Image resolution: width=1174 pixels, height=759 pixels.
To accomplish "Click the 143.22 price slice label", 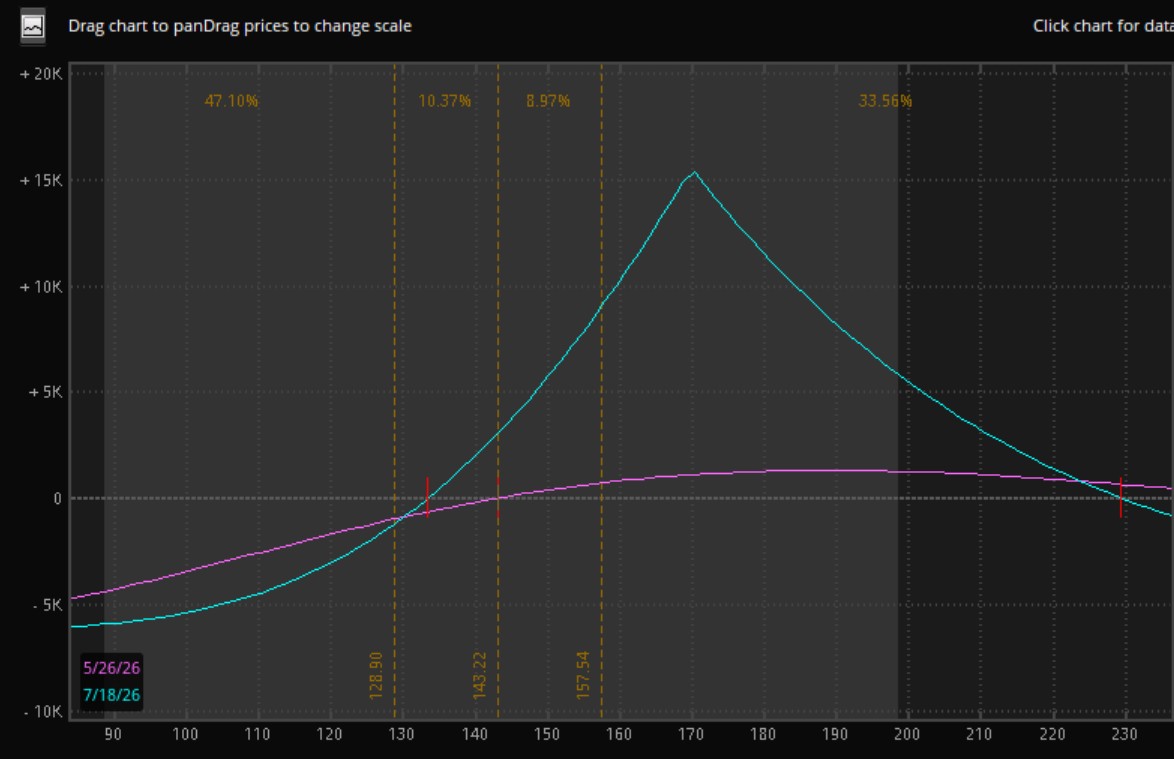I will click(x=480, y=676).
